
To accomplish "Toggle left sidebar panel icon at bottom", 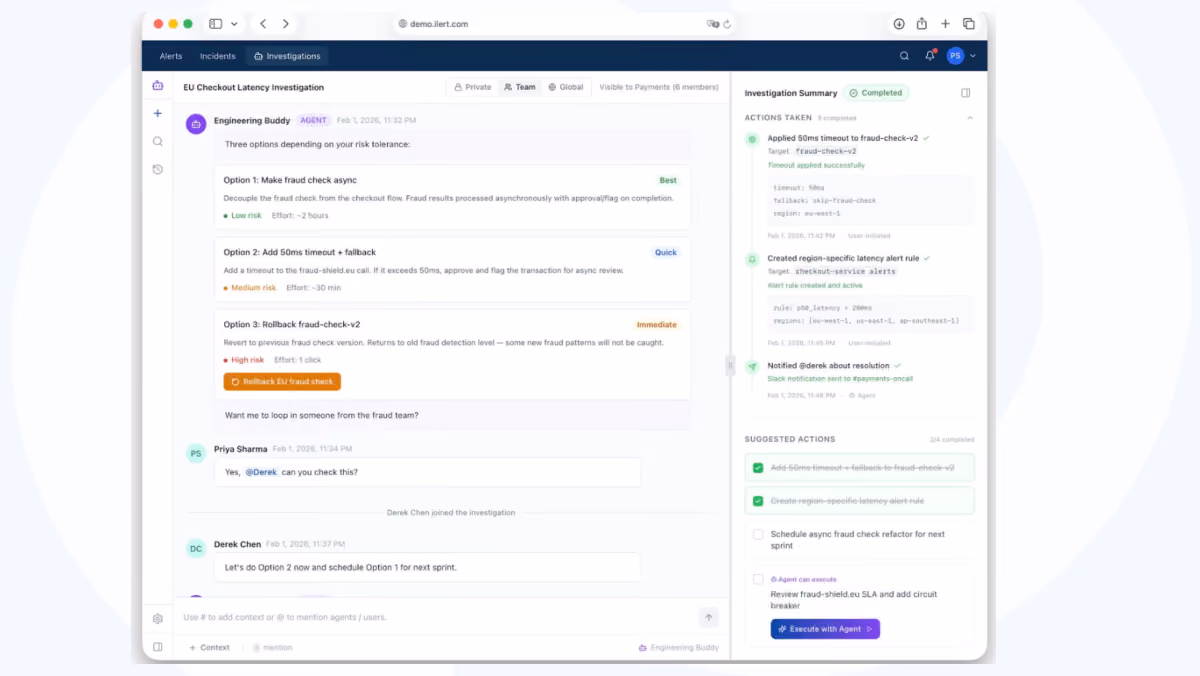I will [x=158, y=647].
